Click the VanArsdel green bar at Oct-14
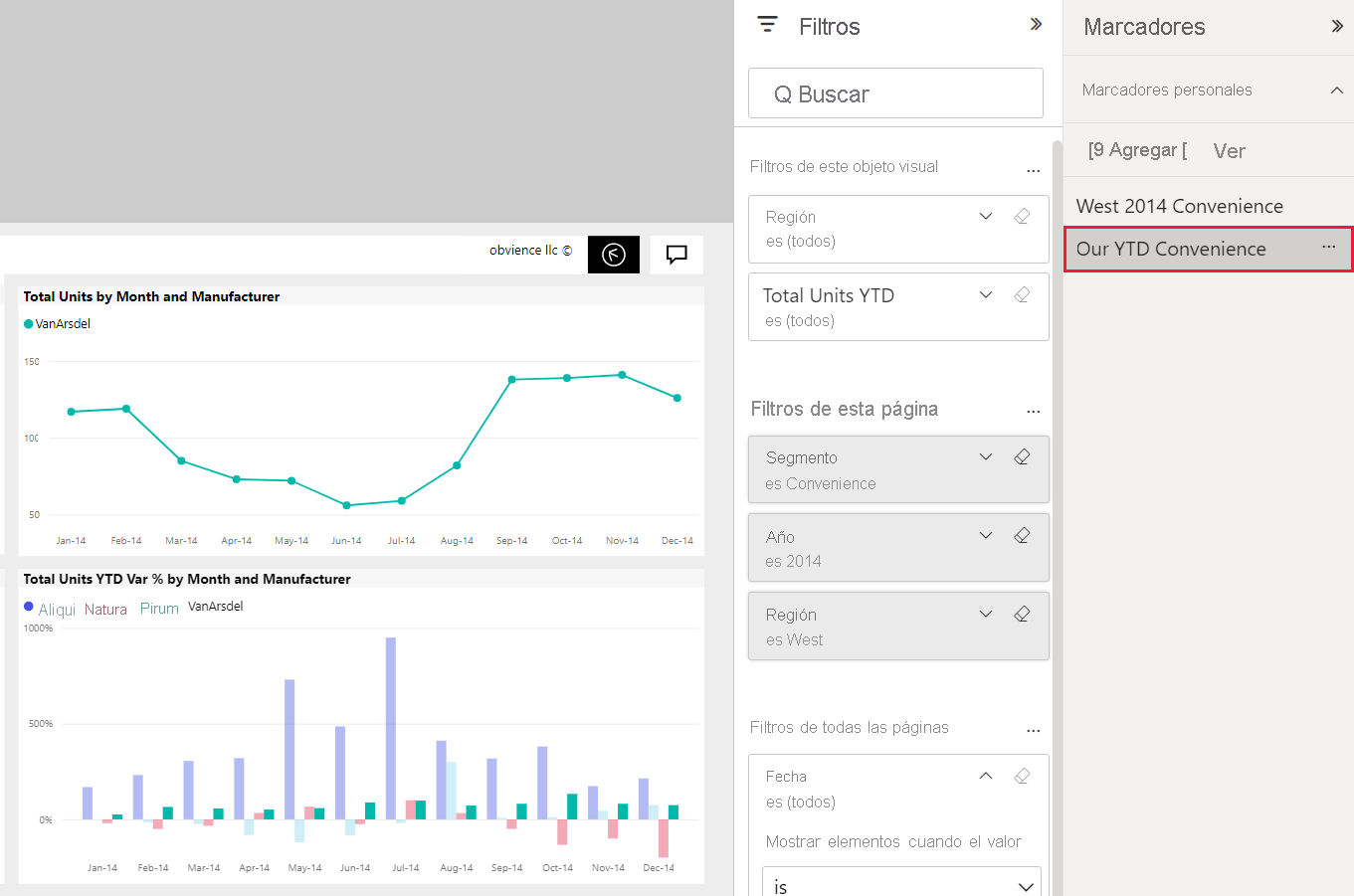Screen dimensions: 1354x896 pyautogui.click(x=572, y=806)
